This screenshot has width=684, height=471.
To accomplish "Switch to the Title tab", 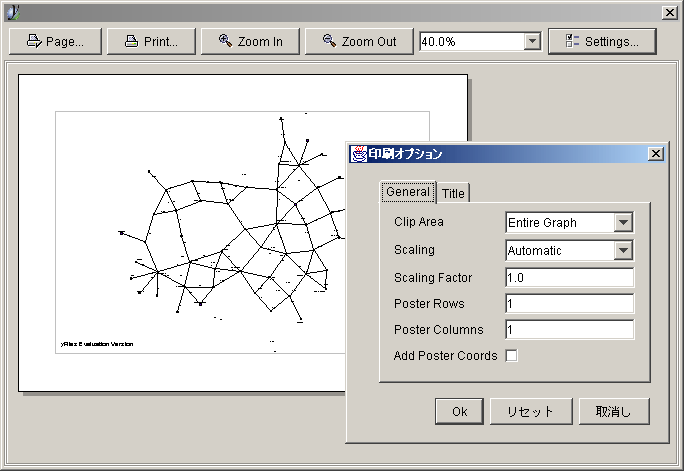I will pyautogui.click(x=453, y=193).
